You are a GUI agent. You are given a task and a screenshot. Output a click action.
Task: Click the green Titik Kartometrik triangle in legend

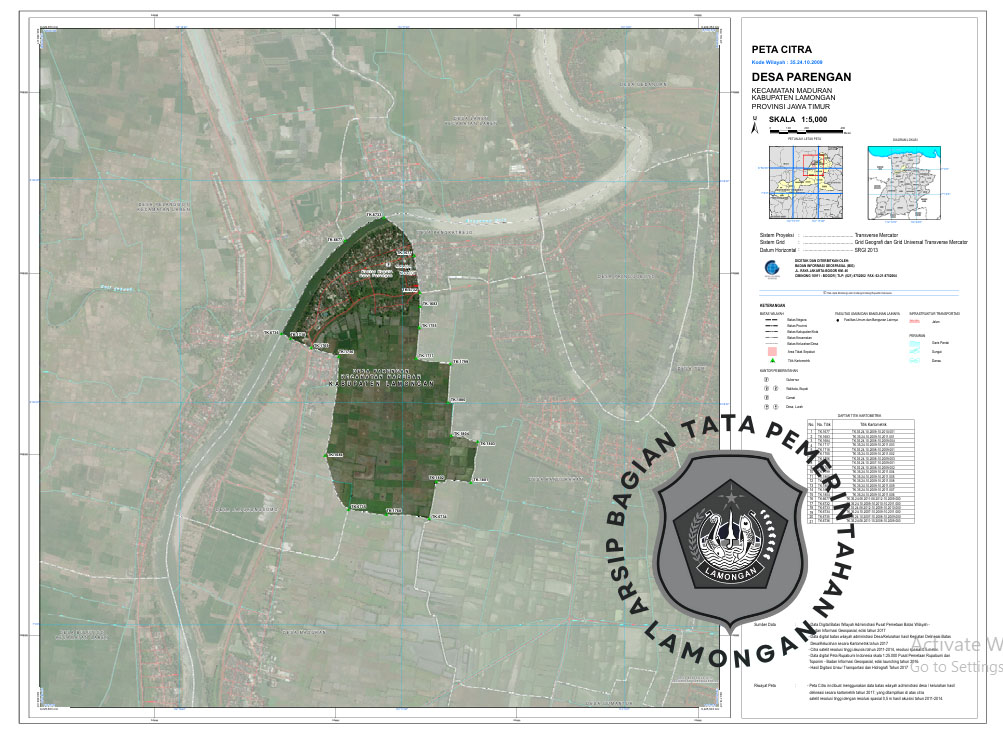click(772, 358)
